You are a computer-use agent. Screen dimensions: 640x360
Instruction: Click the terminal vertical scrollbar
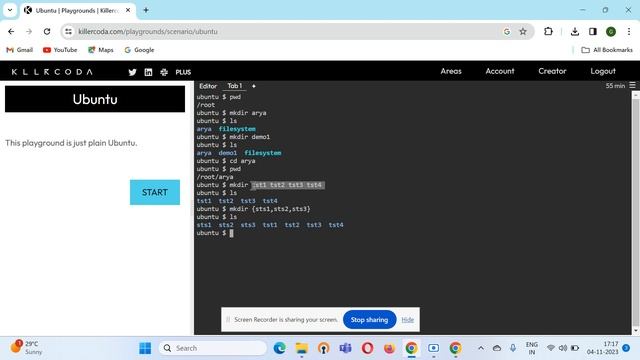[x=636, y=212]
